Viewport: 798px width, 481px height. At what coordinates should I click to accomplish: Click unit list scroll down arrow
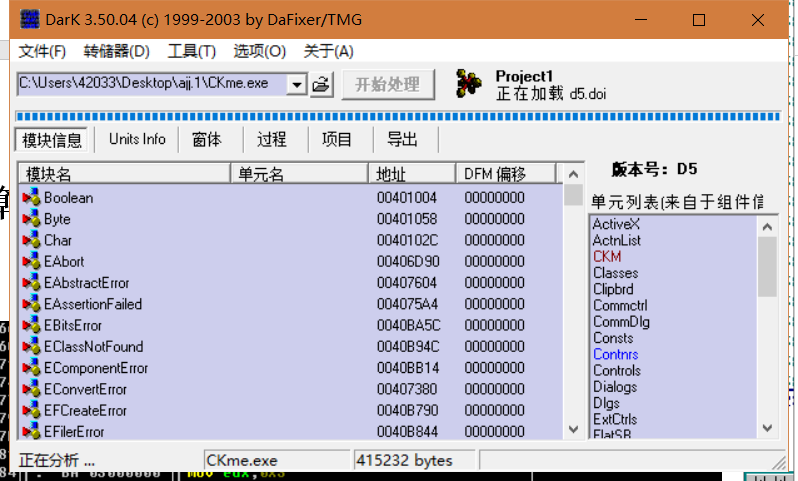(x=767, y=428)
